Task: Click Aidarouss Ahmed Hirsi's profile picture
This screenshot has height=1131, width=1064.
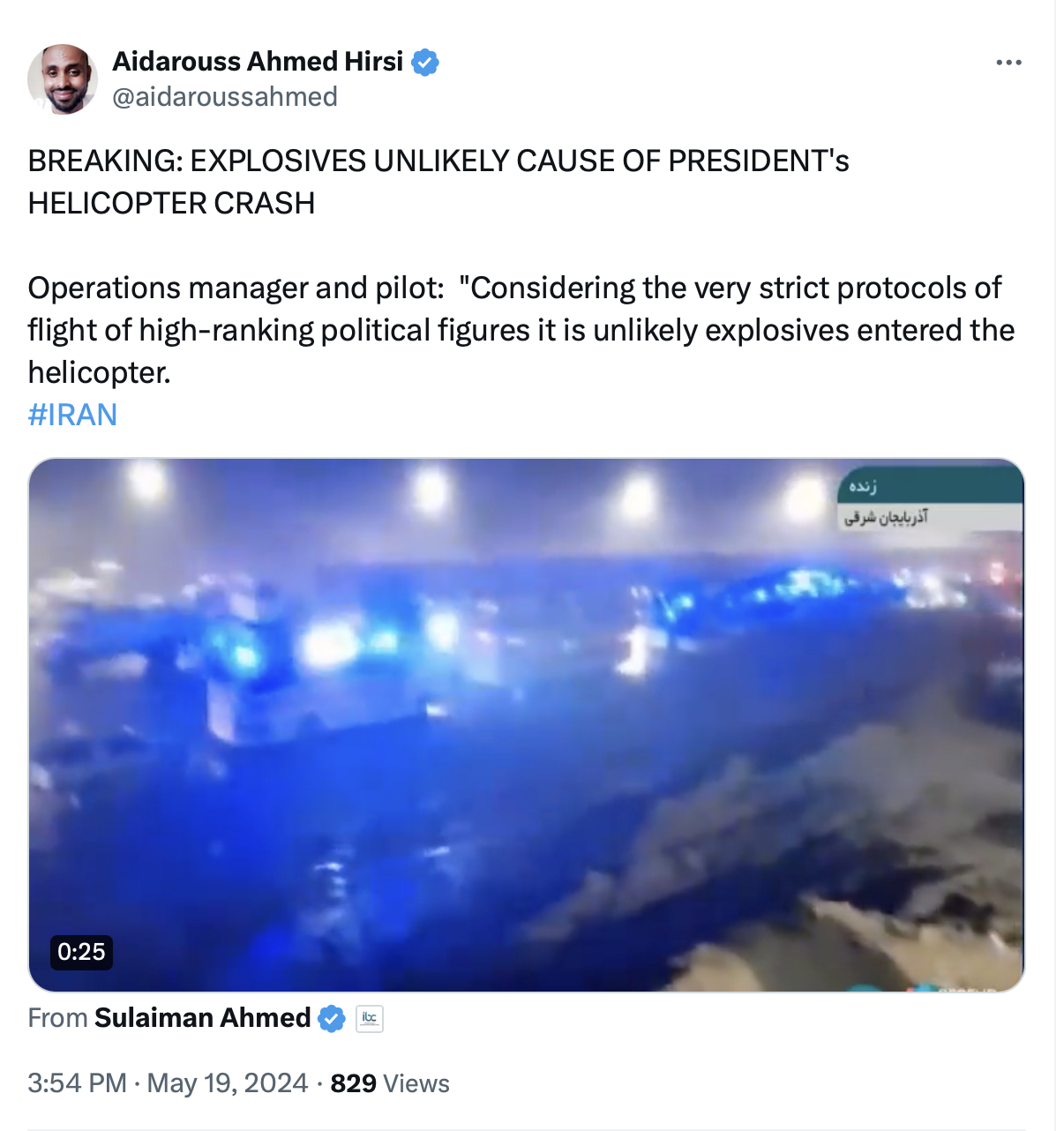Action: (x=62, y=79)
